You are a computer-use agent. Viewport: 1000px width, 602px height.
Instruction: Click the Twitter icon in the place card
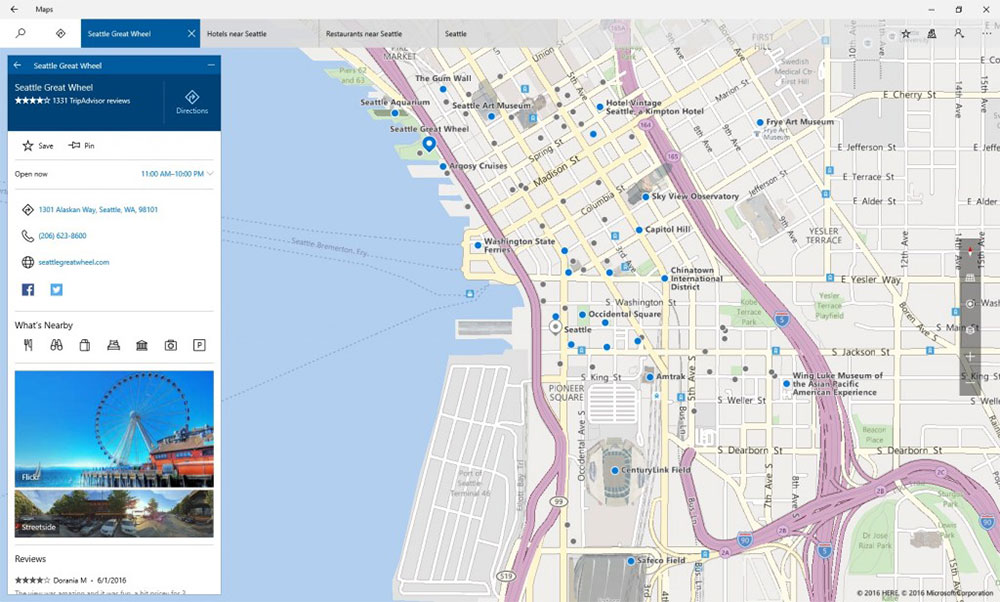point(56,290)
